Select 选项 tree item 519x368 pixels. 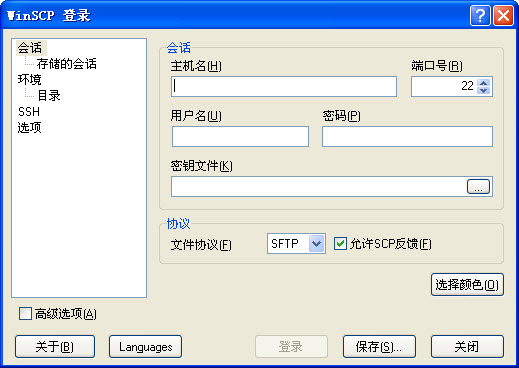[29, 127]
